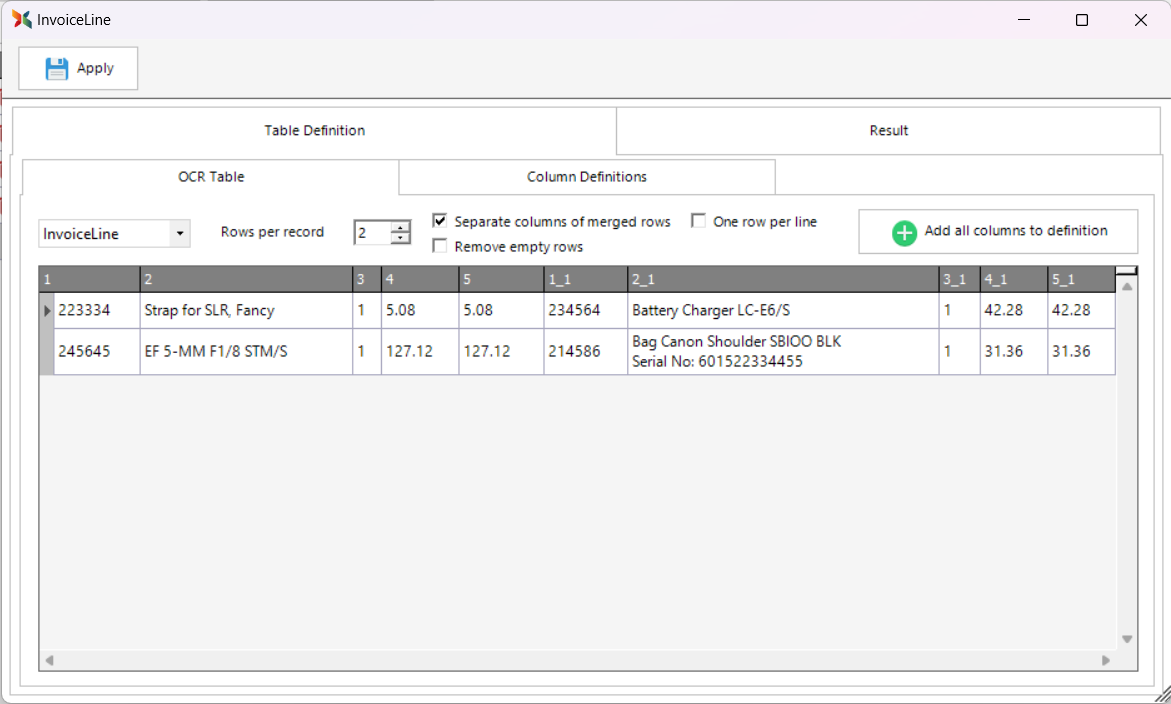Click the green plus add-columns icon
The width and height of the screenshot is (1171, 704).
[904, 232]
